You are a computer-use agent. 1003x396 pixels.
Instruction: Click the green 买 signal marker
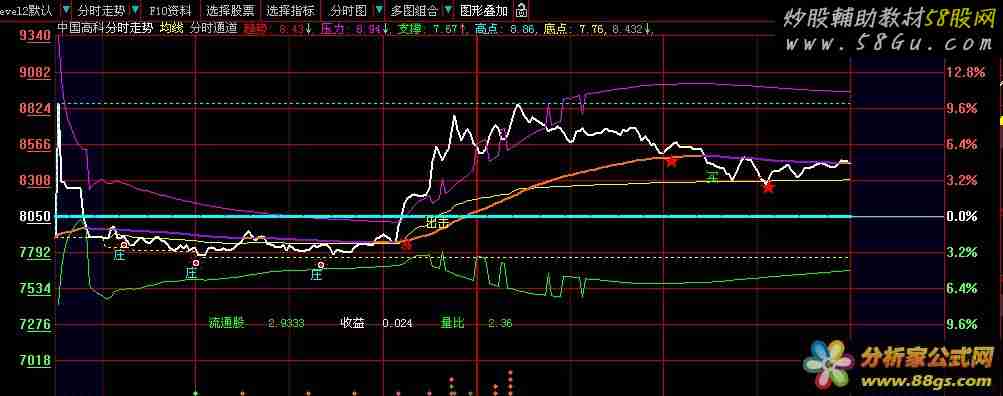(712, 177)
